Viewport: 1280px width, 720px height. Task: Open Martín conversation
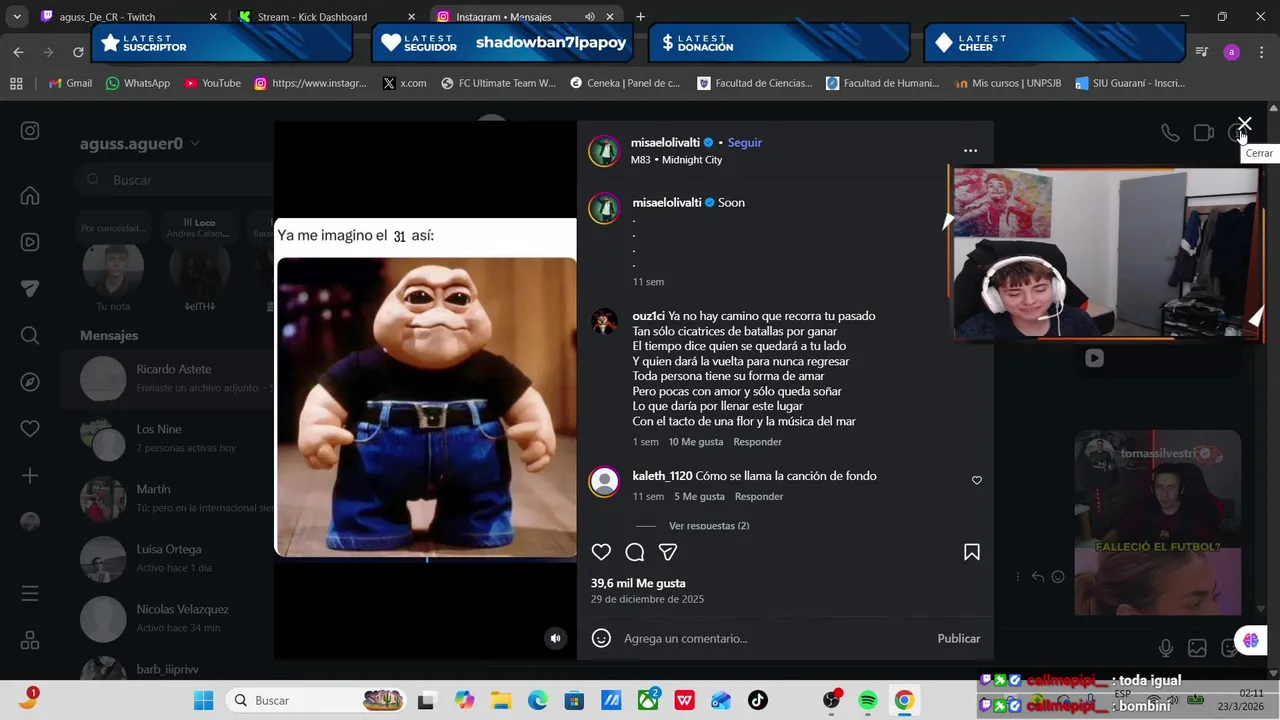point(168,499)
